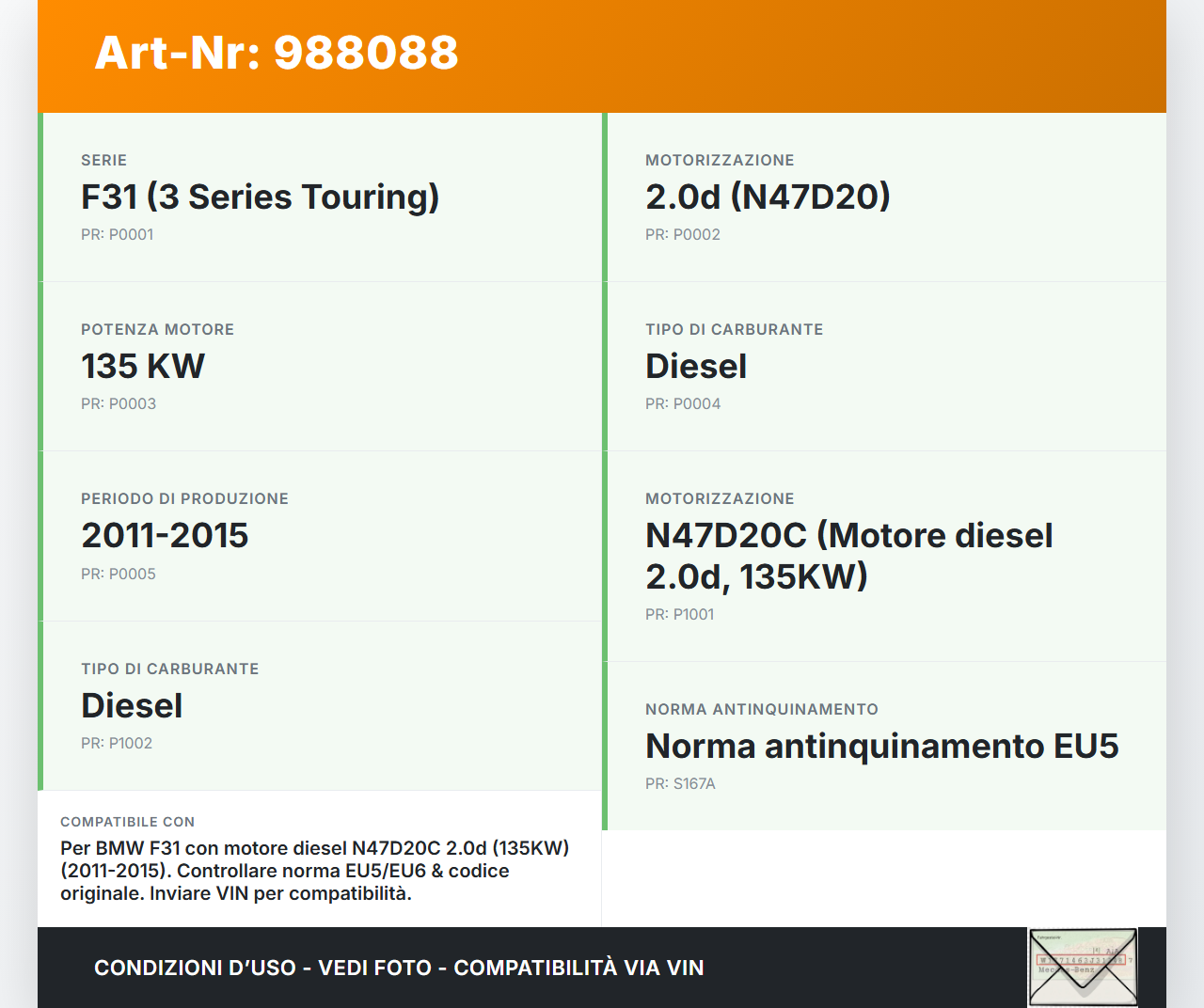
Task: Click the PR: P0002 code
Action: 682,235
